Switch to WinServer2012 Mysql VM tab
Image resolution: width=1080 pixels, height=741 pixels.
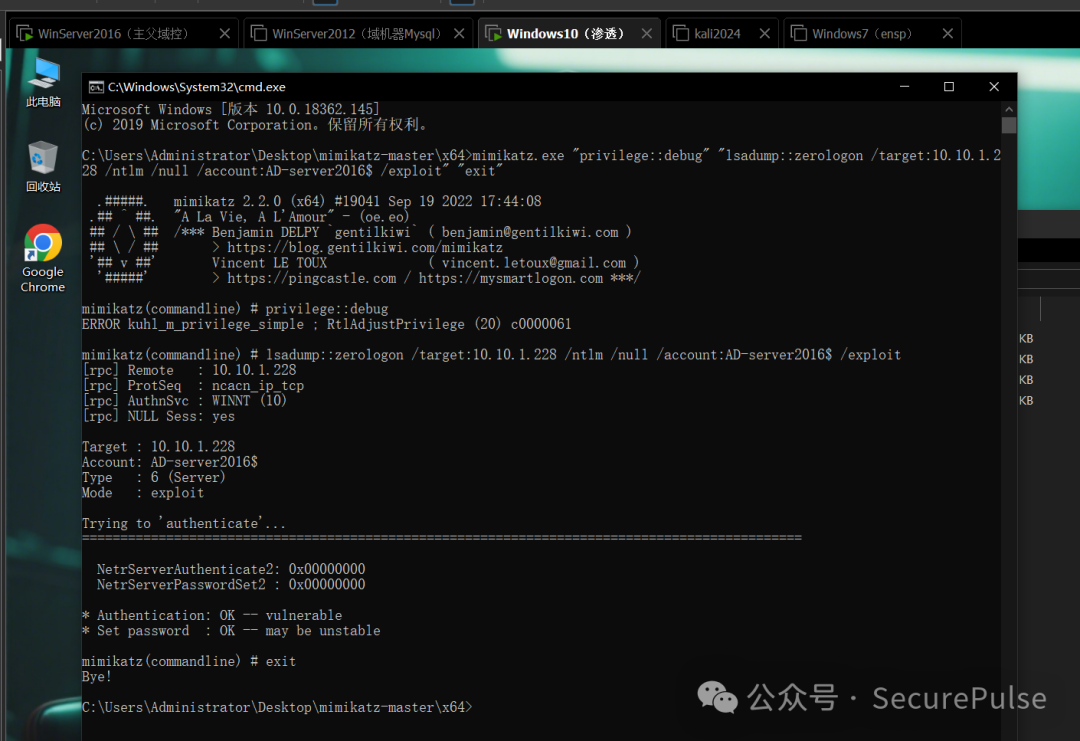point(358,34)
